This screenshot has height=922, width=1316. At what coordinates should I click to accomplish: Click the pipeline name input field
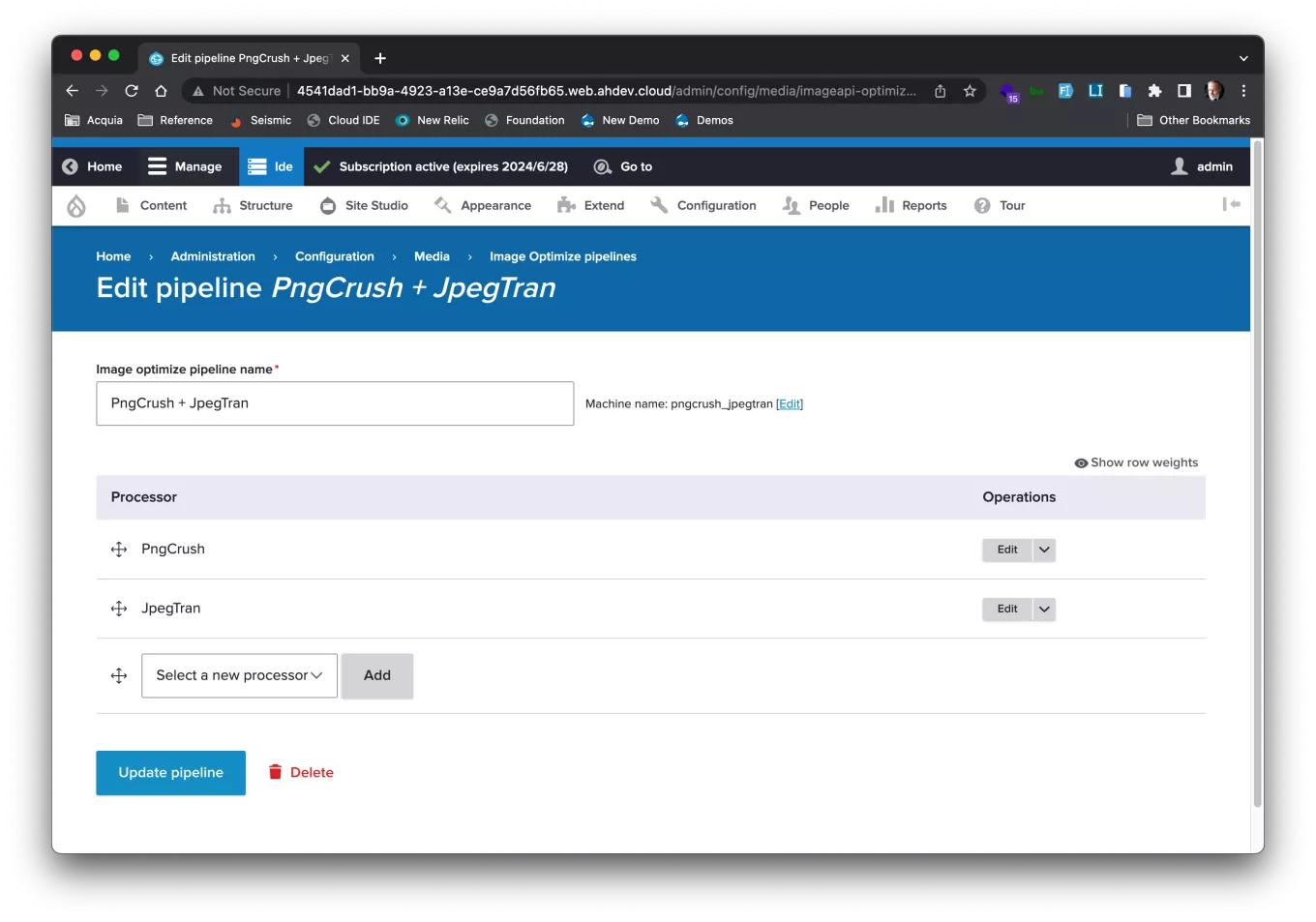coord(335,403)
